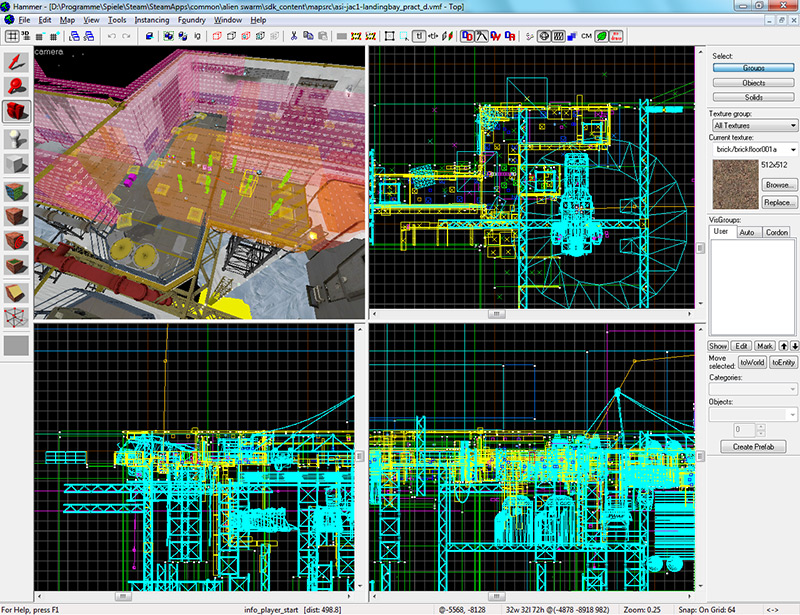
Task: Click the Browse texture button
Action: [x=778, y=185]
